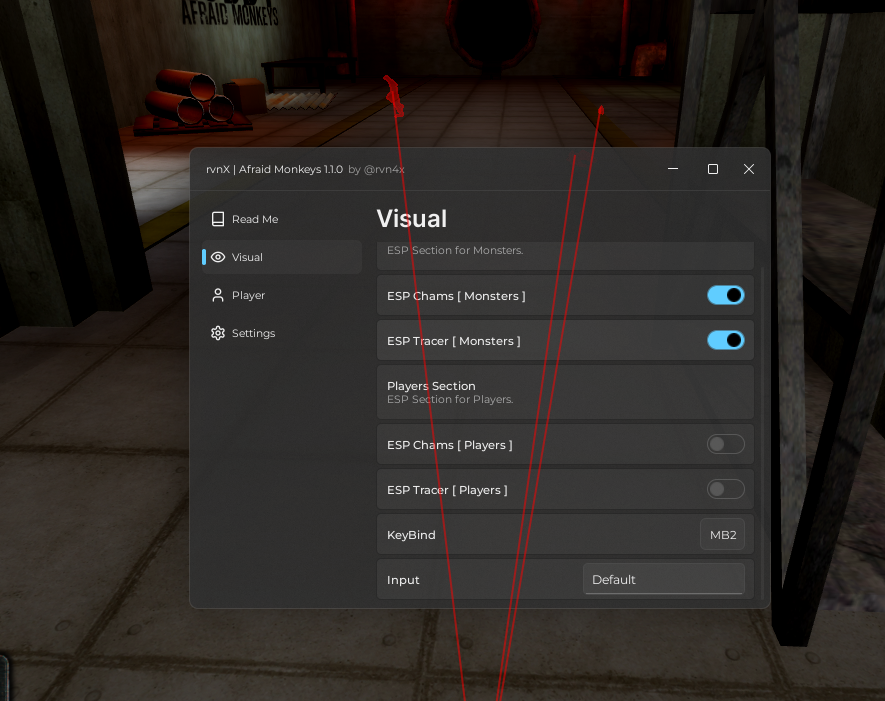The image size is (885, 701).
Task: Click the window title 'rvnX | Afraid Monkeys 1.1.0'
Action: [x=274, y=169]
